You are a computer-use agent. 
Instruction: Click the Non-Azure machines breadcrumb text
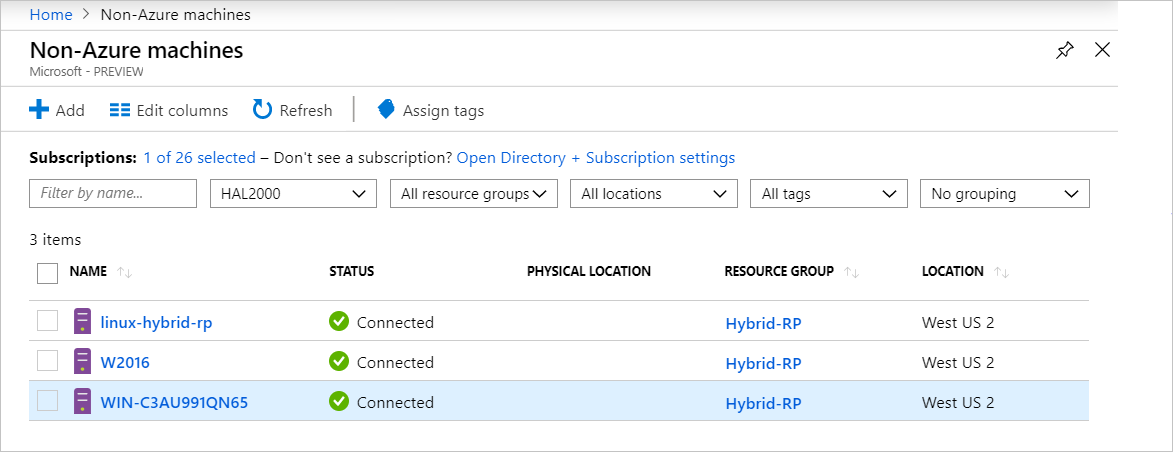click(176, 14)
